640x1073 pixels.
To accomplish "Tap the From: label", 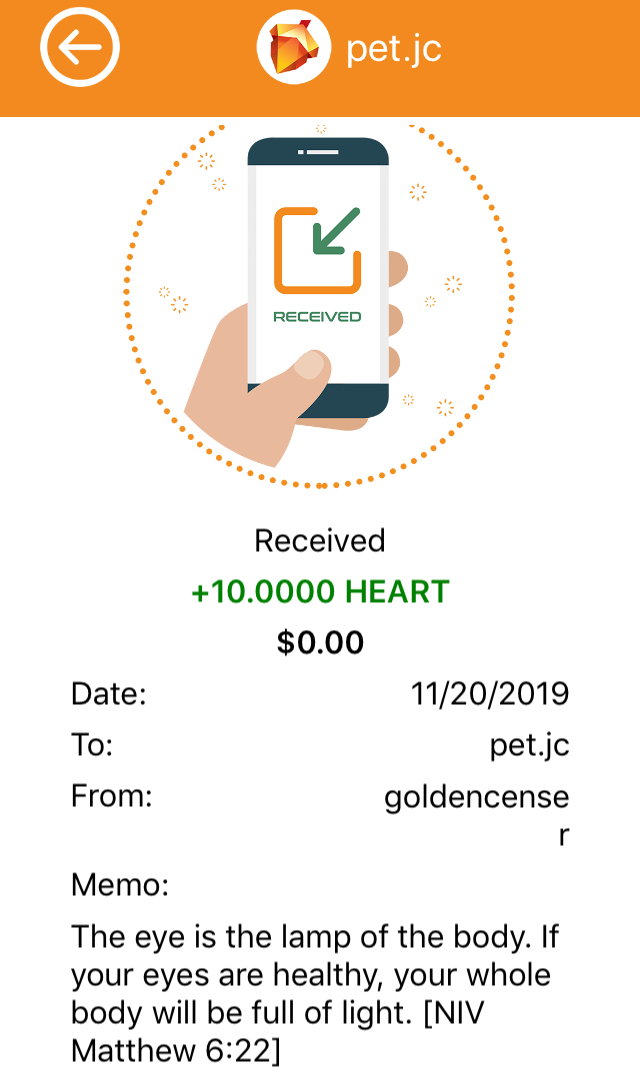I will coord(112,796).
